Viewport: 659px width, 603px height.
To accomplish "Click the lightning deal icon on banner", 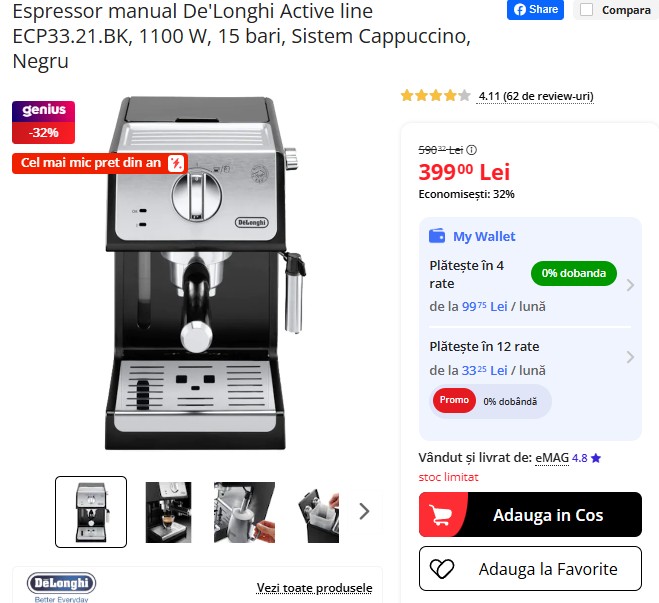I will pos(176,163).
